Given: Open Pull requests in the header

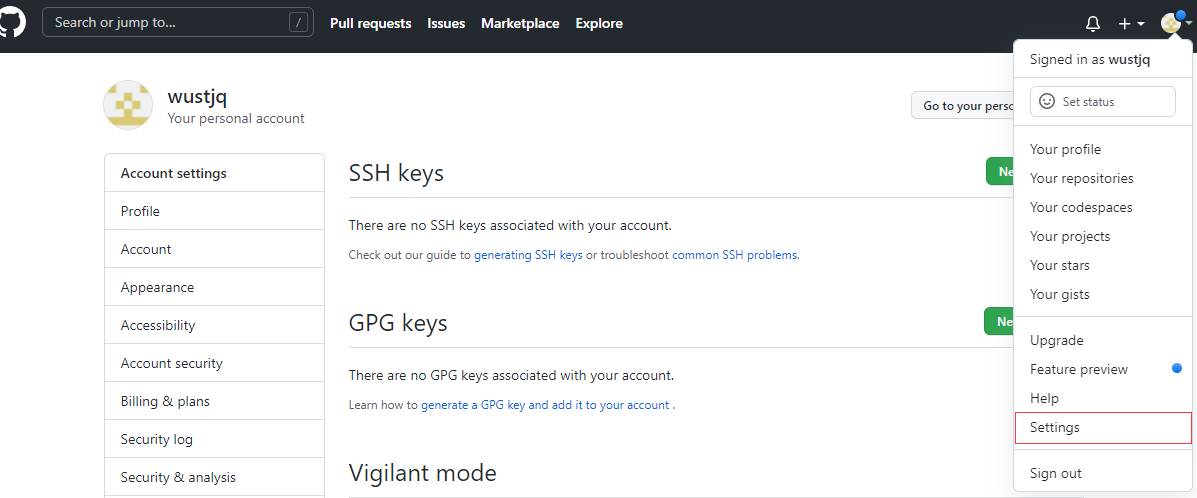Looking at the screenshot, I should 370,23.
